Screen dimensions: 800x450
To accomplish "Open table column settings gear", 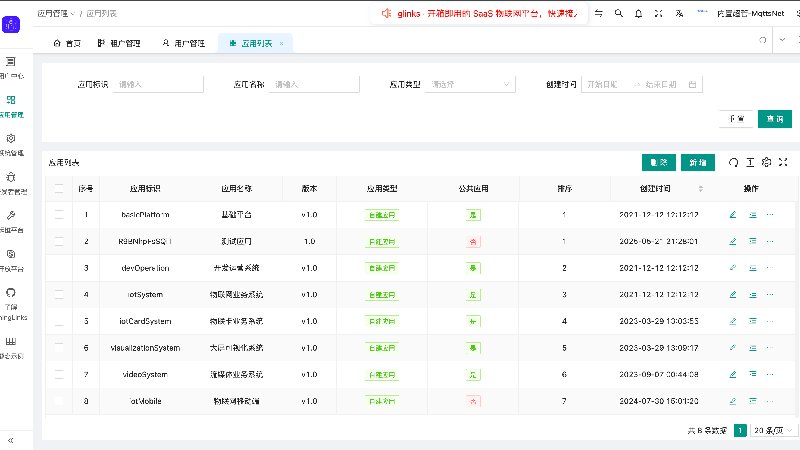I will tap(766, 162).
